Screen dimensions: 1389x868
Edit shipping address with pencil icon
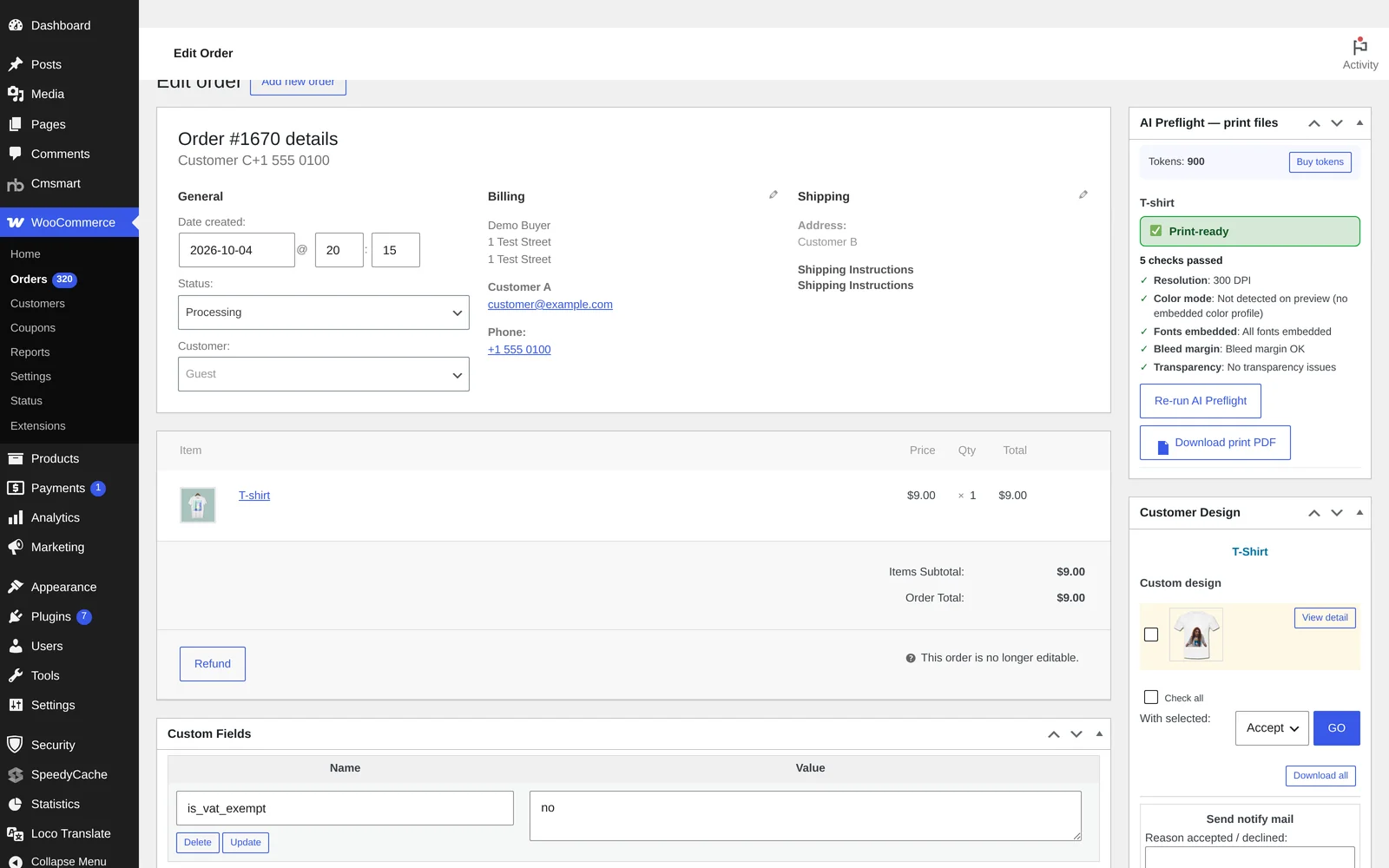tap(1083, 194)
